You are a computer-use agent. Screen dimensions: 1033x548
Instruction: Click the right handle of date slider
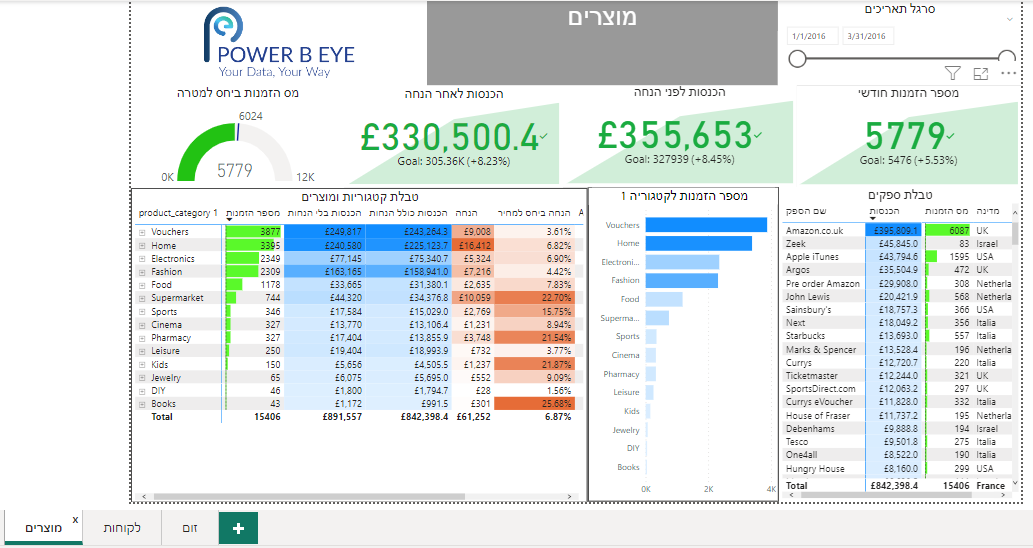point(1007,59)
